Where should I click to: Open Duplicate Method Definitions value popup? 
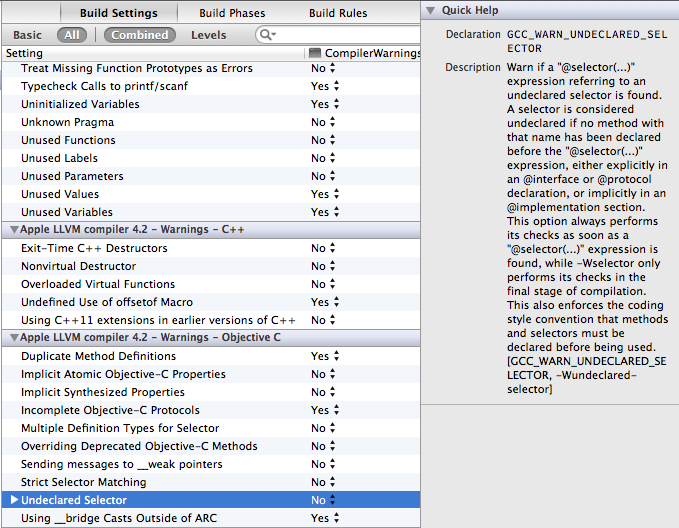pyautogui.click(x=325, y=356)
